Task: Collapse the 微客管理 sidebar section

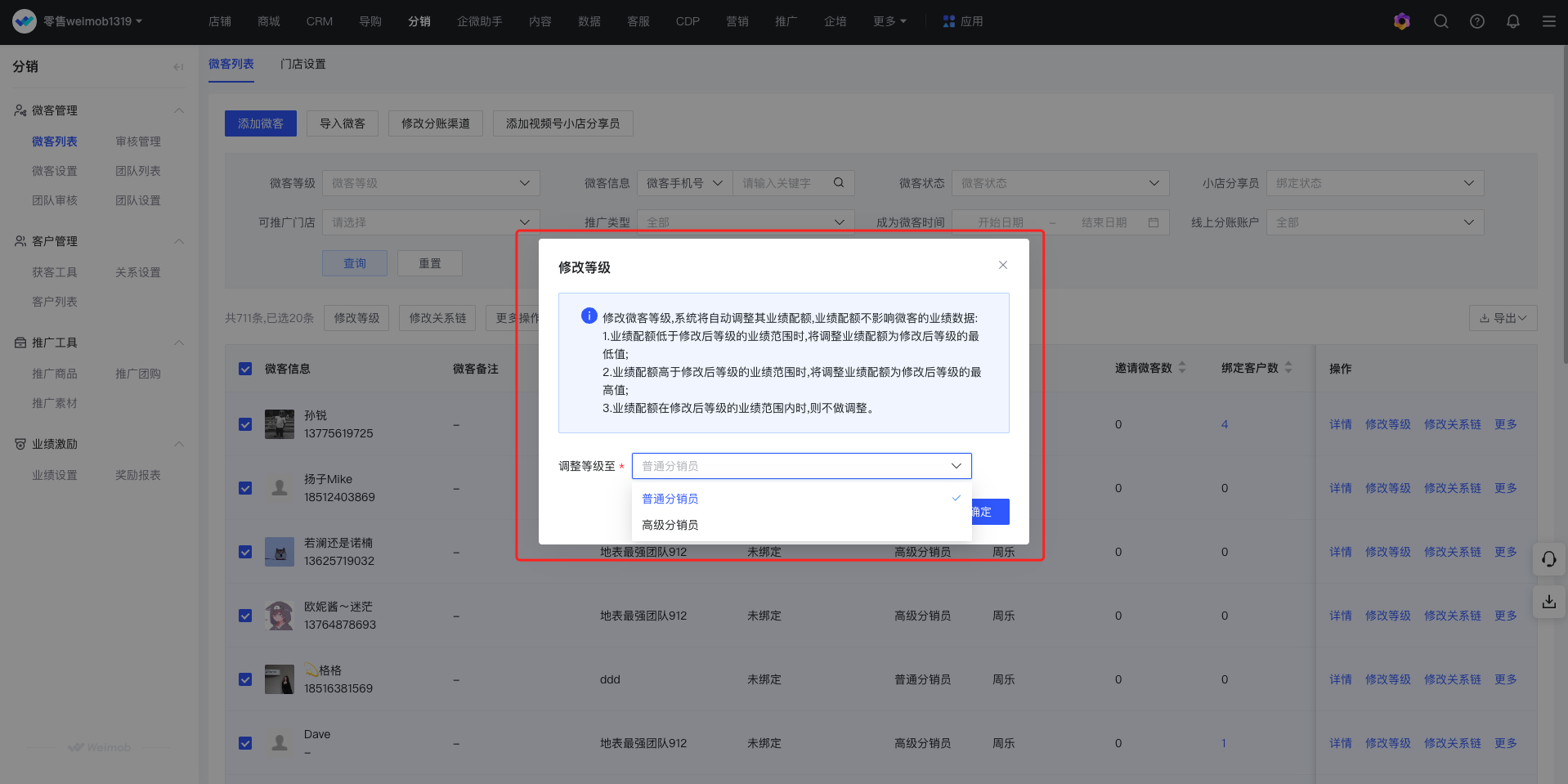Action: (179, 110)
